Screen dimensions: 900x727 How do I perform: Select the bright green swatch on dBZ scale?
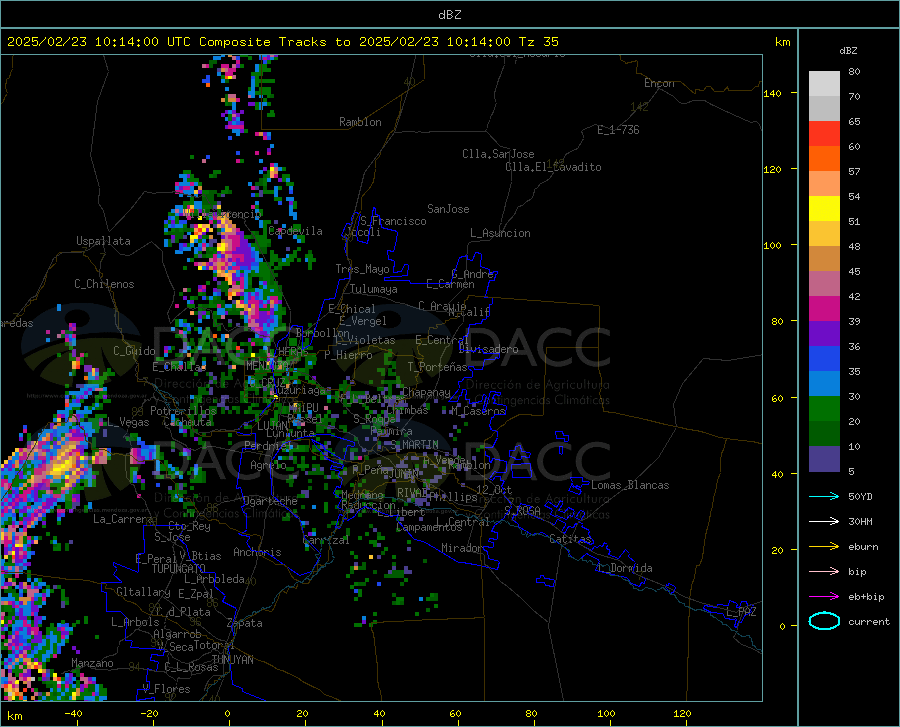(x=824, y=409)
